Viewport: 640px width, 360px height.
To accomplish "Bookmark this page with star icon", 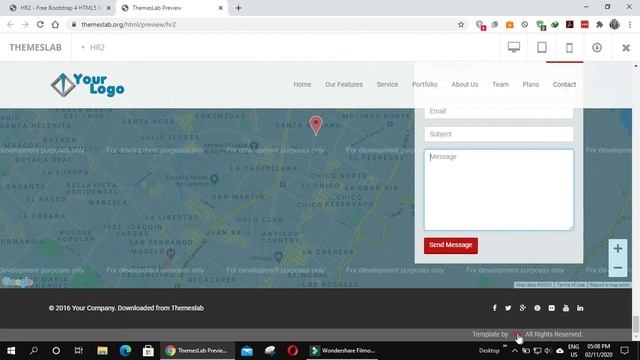I will point(461,24).
